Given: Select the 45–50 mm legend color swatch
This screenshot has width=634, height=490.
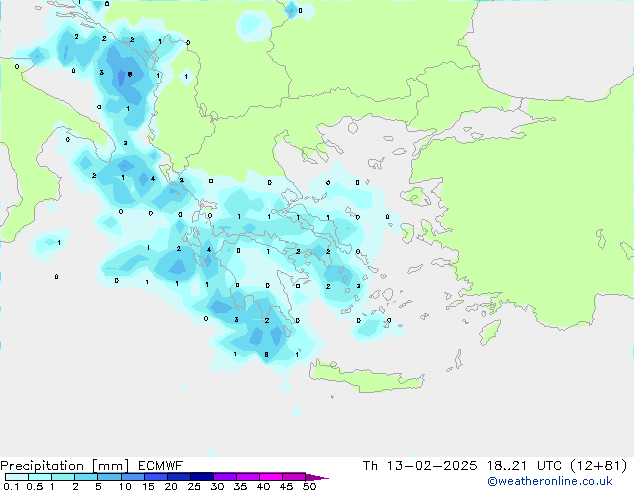Looking at the screenshot, I should click(x=294, y=477).
